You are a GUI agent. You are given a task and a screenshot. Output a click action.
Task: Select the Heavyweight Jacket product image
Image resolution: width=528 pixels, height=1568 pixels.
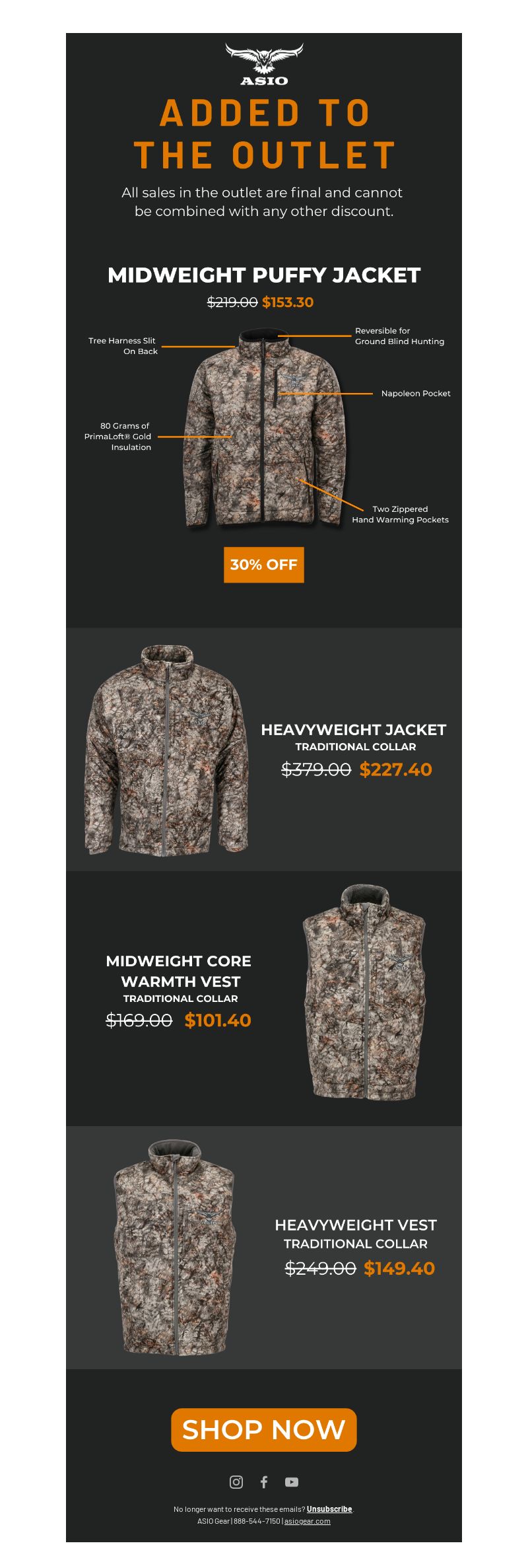click(167, 750)
